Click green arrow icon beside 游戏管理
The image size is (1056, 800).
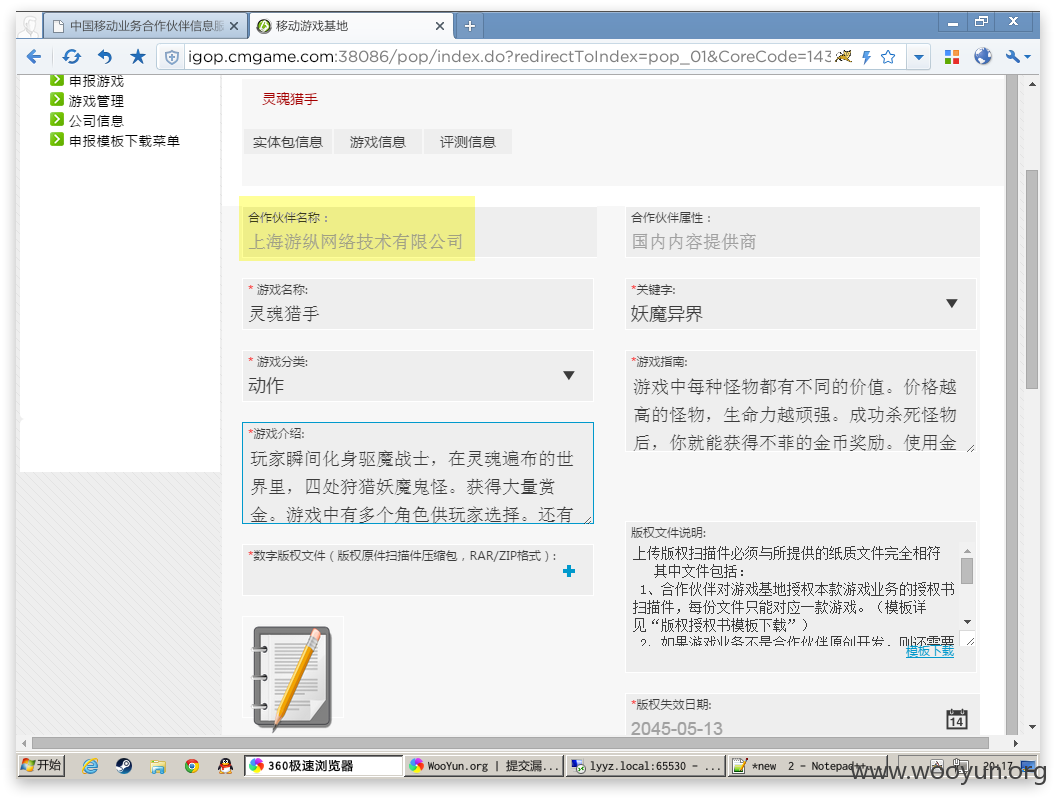pyautogui.click(x=57, y=100)
